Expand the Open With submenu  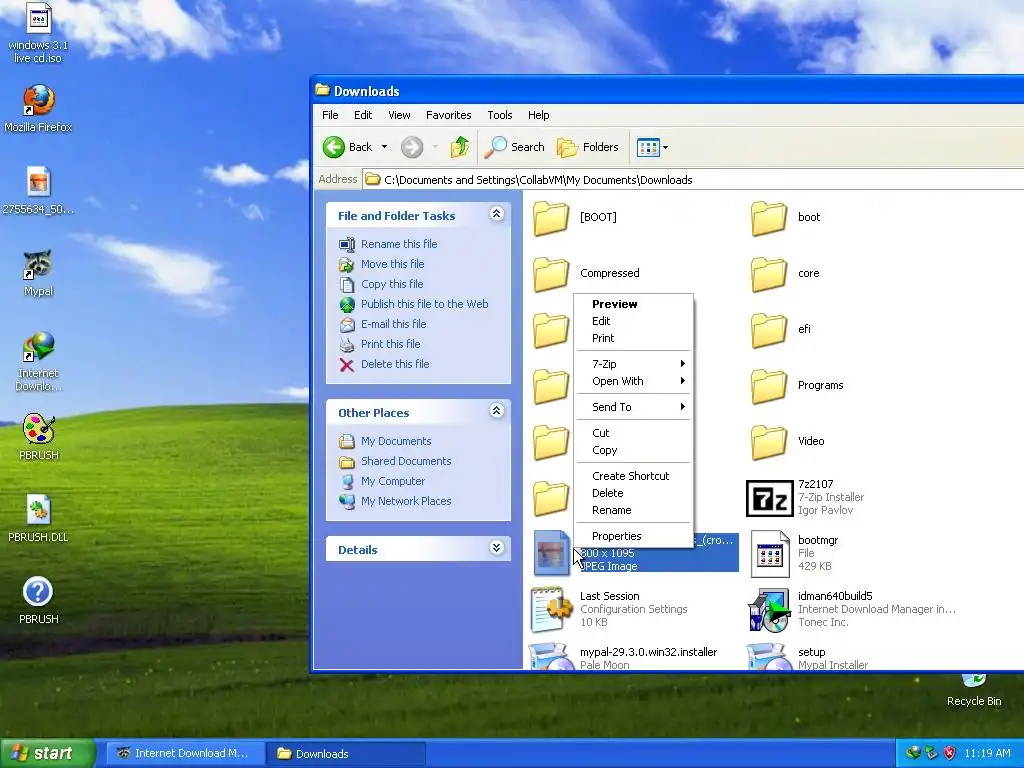tap(633, 381)
